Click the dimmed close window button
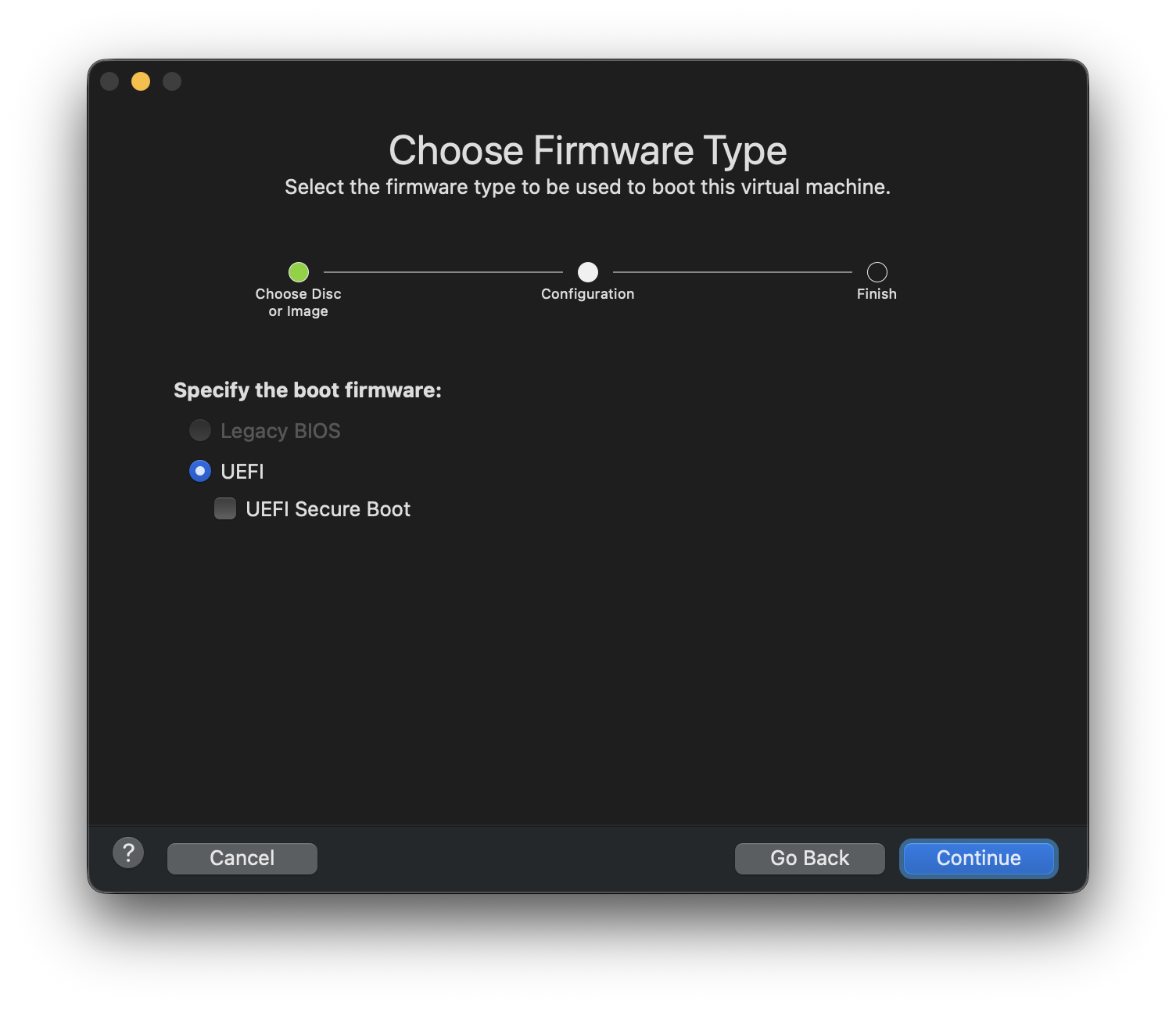Viewport: 1176px width, 1009px height. (109, 81)
